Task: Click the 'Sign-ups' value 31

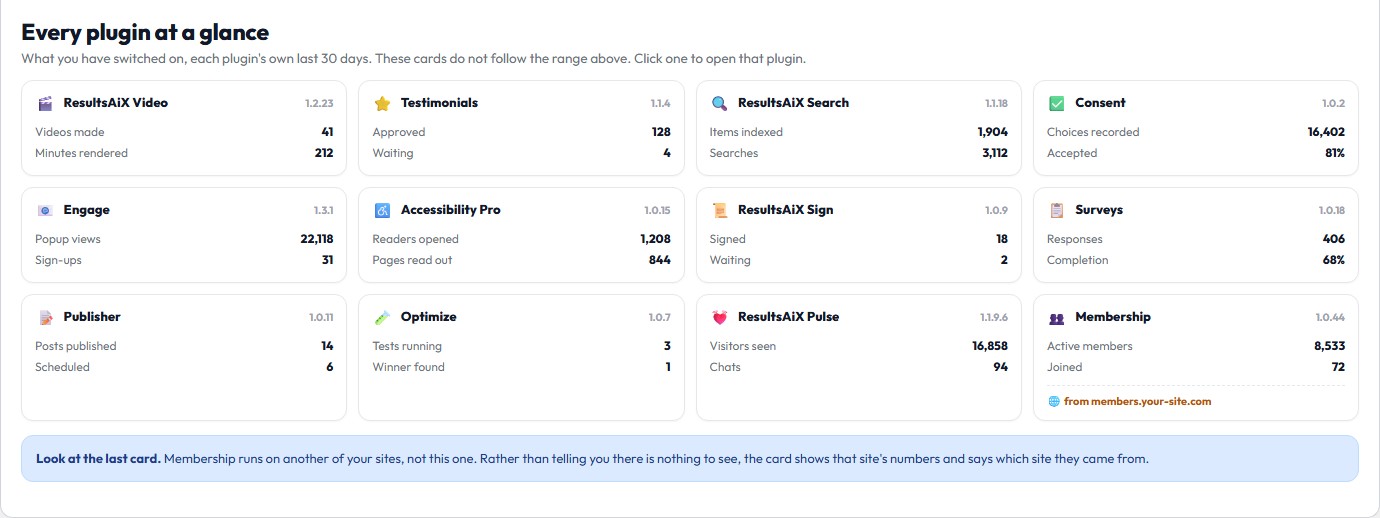Action: click(x=327, y=260)
